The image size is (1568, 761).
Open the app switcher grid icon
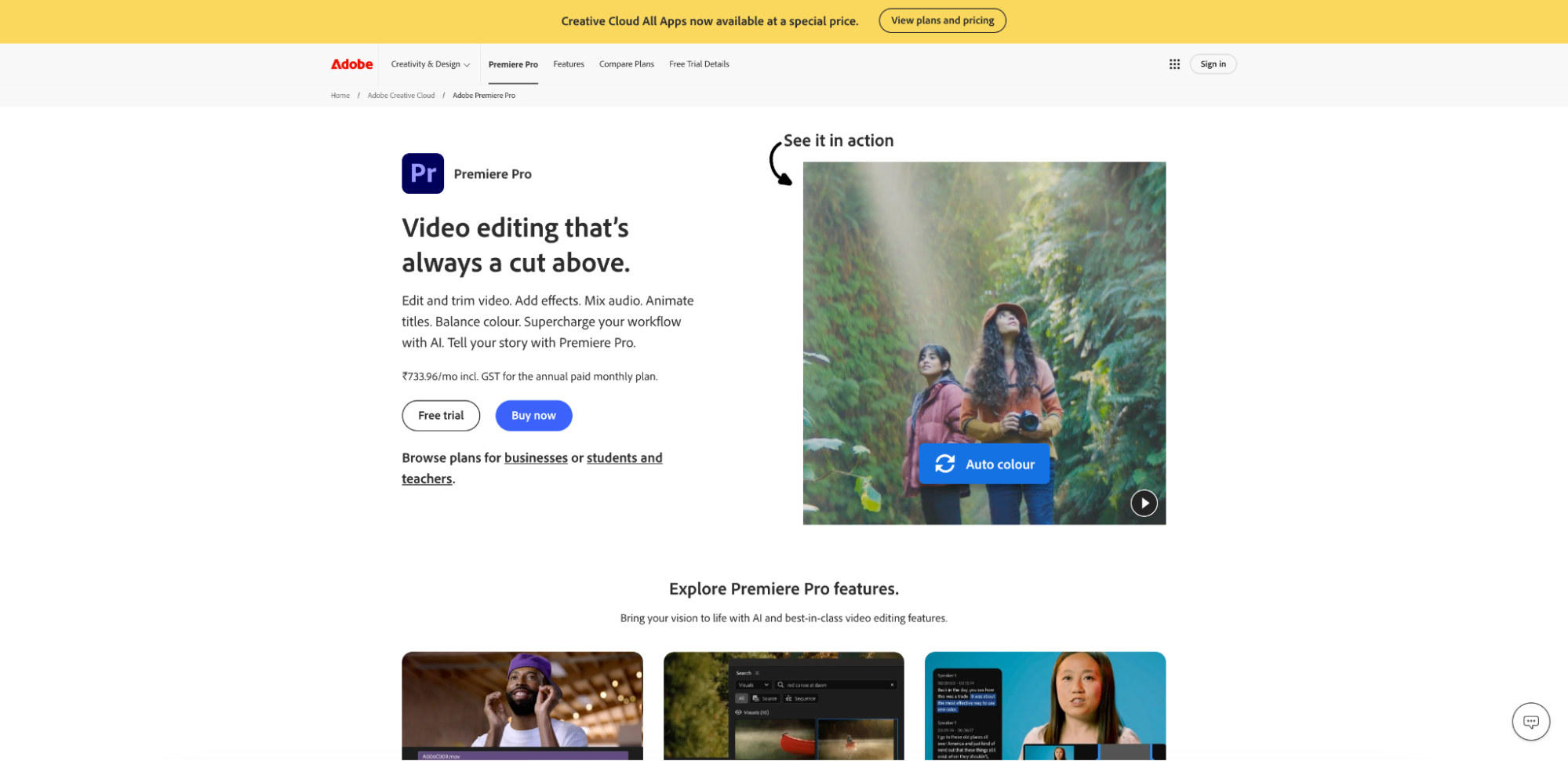click(1174, 64)
